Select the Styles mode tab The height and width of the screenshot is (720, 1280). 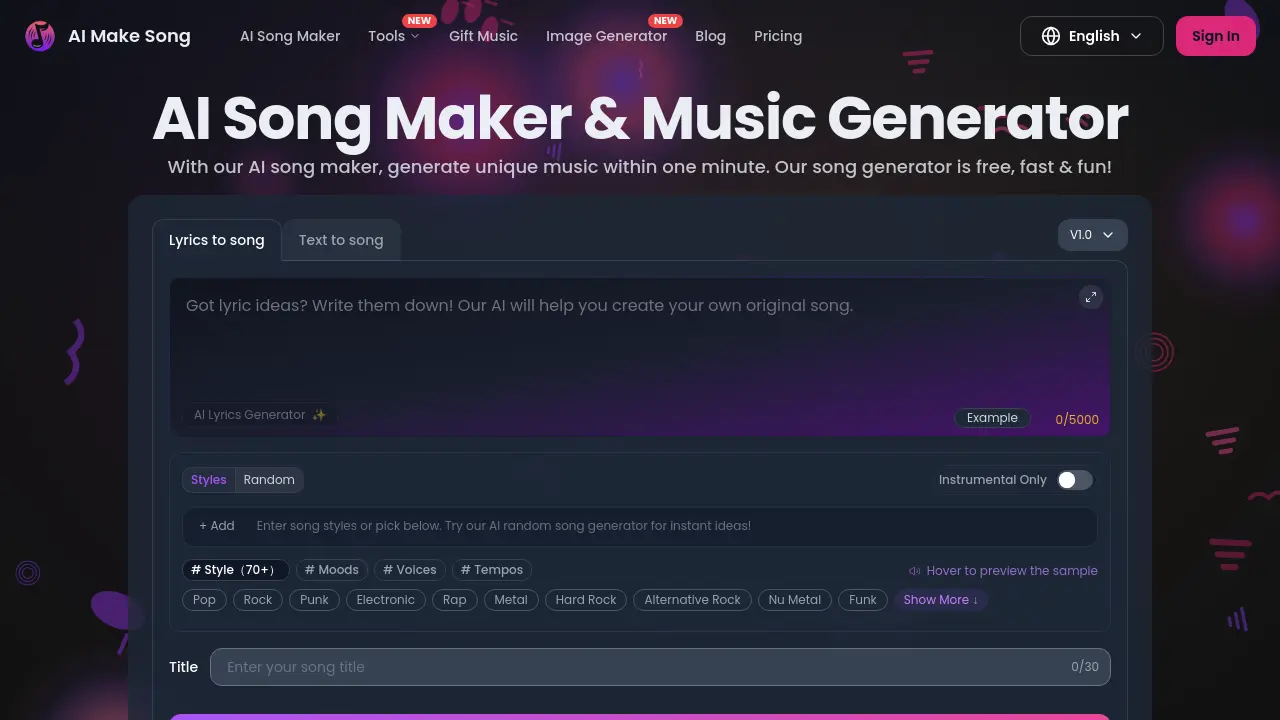209,480
